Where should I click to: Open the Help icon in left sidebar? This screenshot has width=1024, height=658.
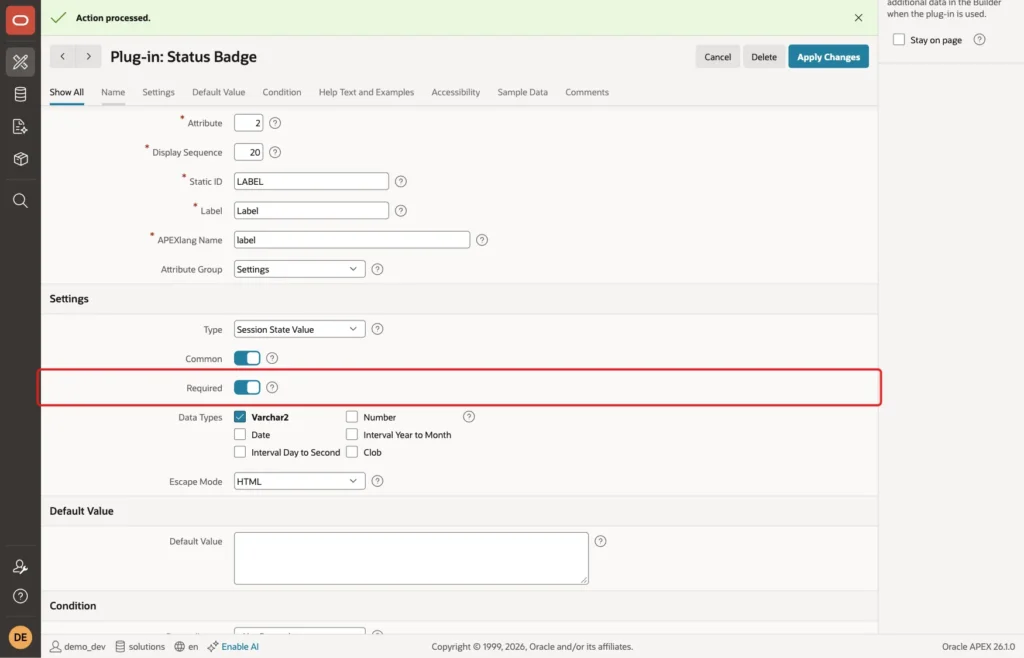click(x=20, y=596)
